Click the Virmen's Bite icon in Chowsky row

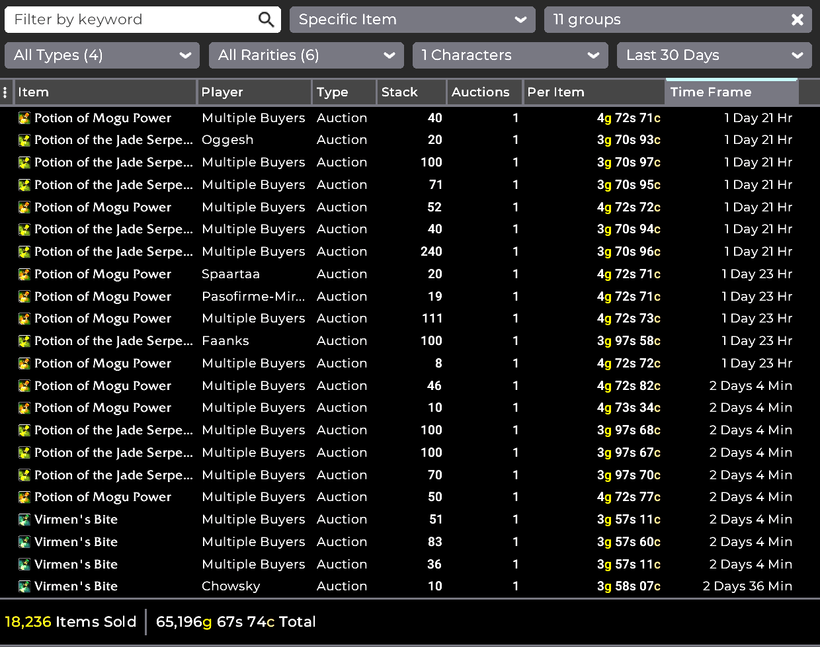coord(25,586)
